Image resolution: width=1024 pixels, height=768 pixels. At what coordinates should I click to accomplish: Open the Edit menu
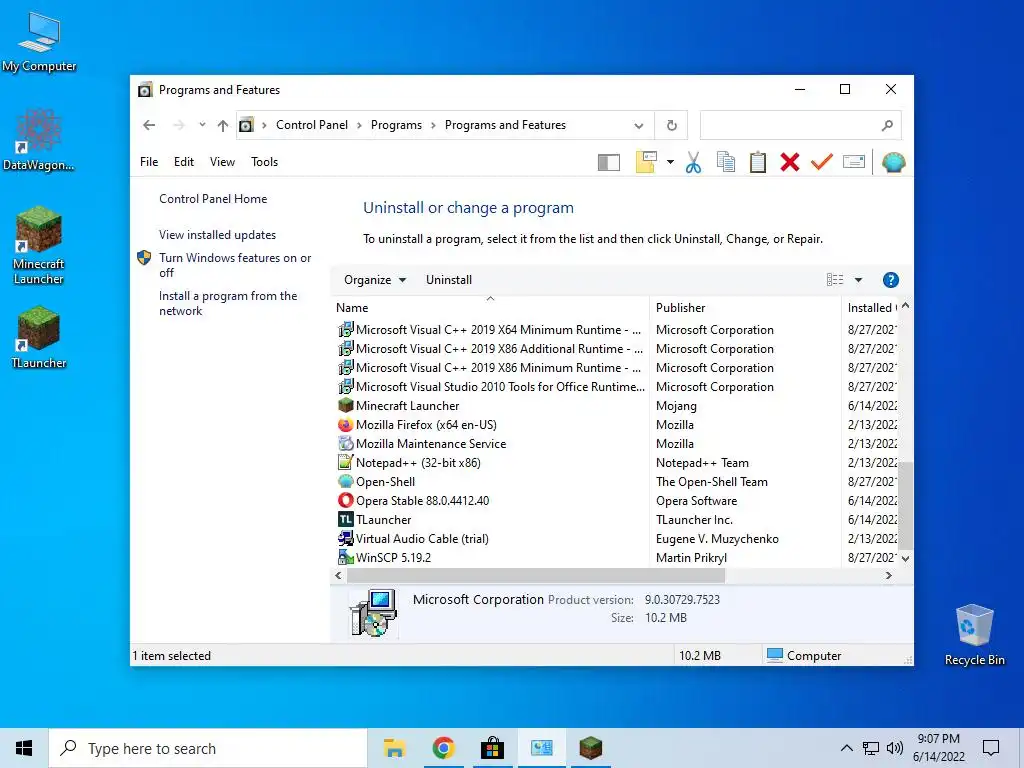pyautogui.click(x=184, y=162)
